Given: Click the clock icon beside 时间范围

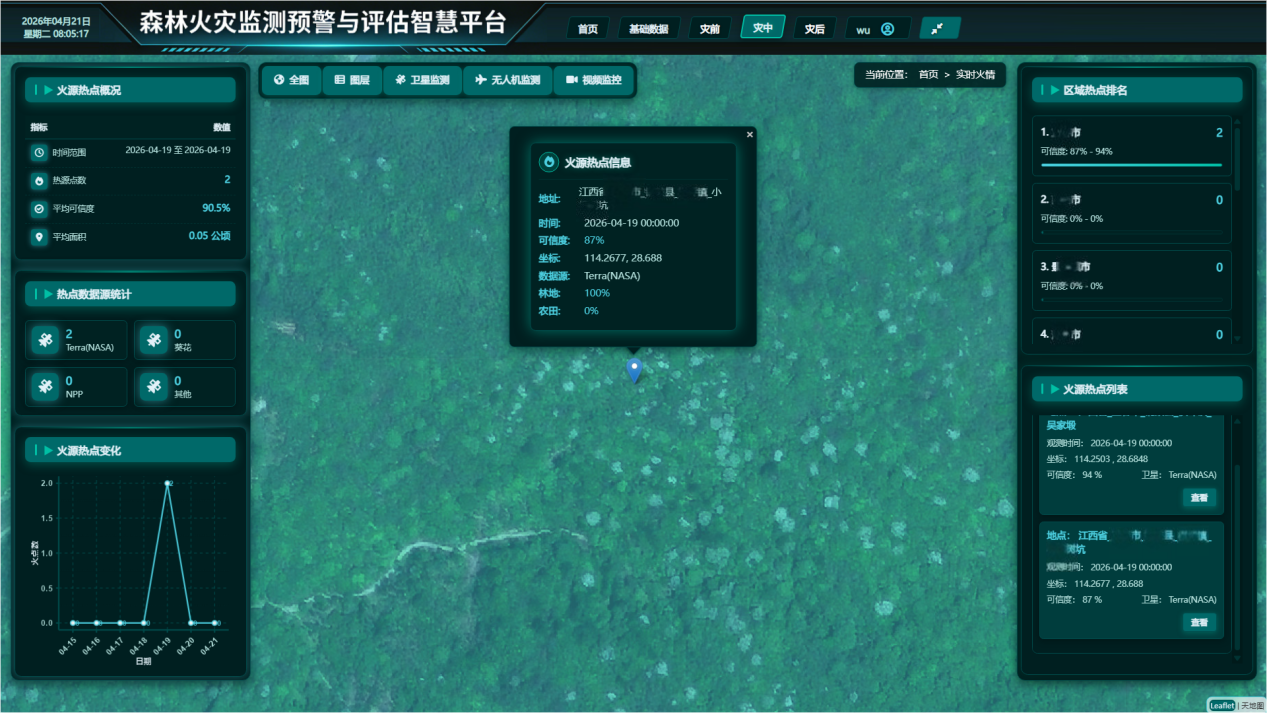Looking at the screenshot, I should pos(39,153).
